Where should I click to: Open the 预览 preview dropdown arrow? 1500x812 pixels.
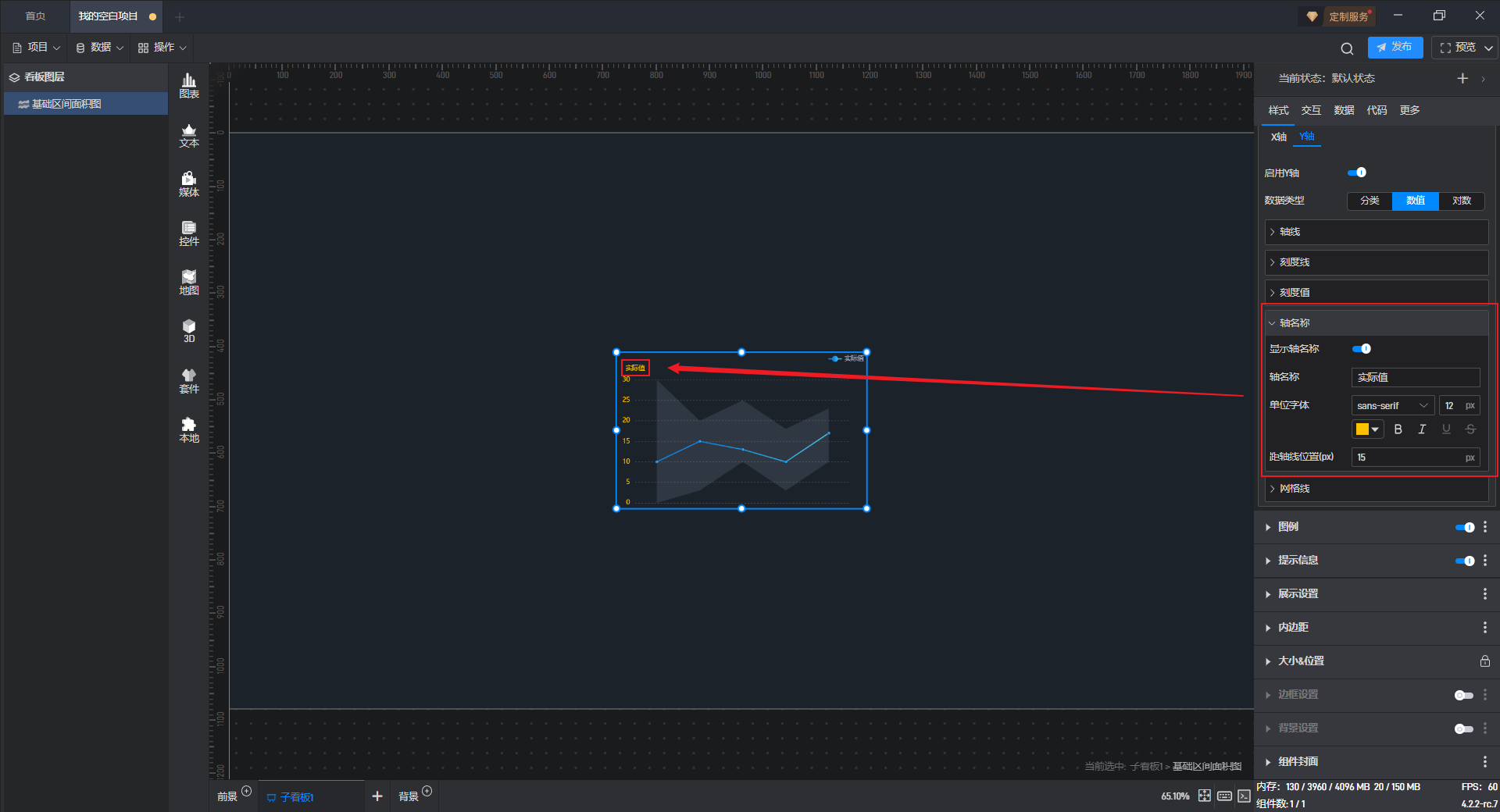click(x=1488, y=48)
